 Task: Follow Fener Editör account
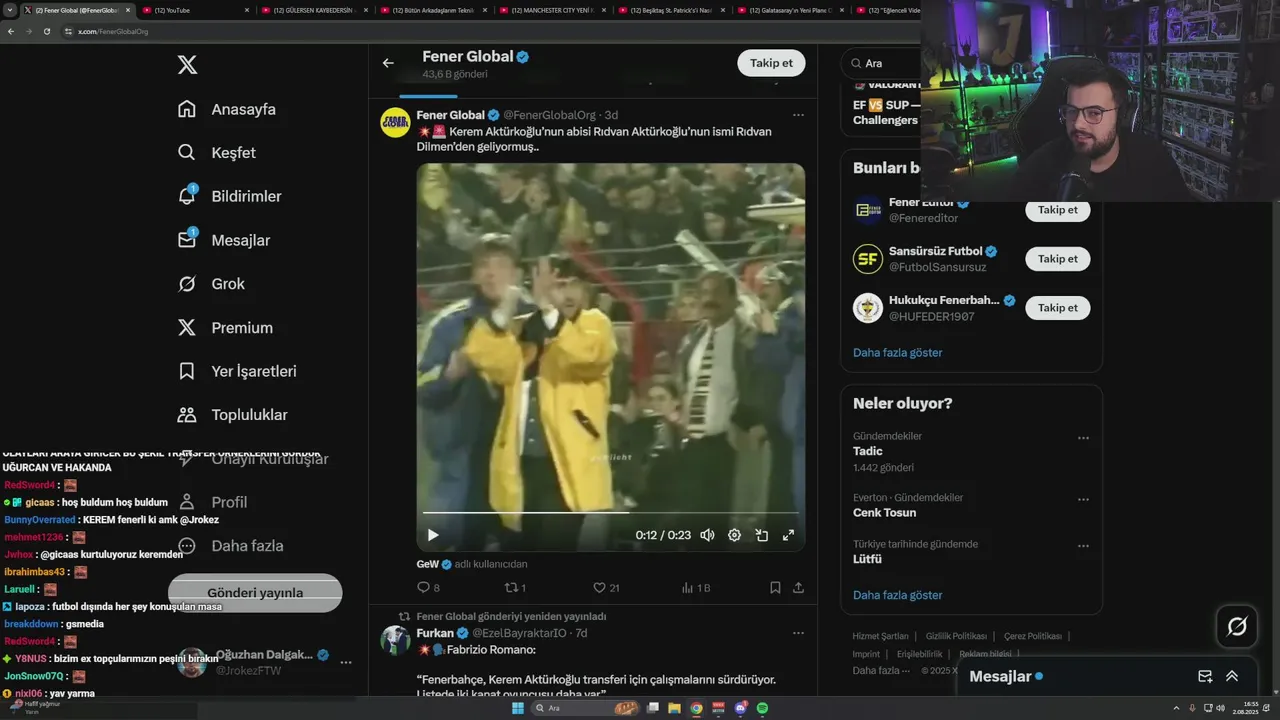[1057, 210]
